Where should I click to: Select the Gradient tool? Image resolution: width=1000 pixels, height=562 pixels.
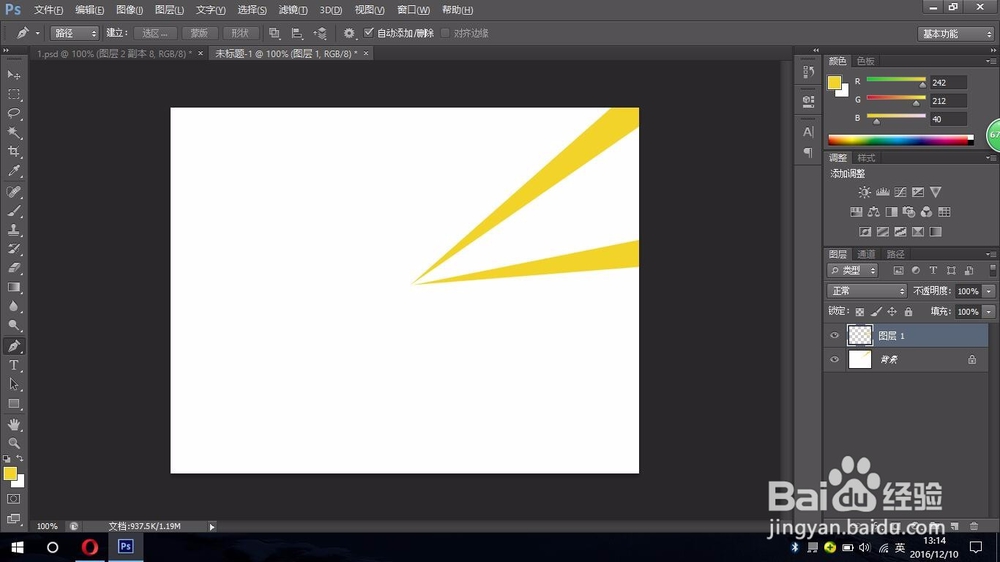tap(14, 287)
